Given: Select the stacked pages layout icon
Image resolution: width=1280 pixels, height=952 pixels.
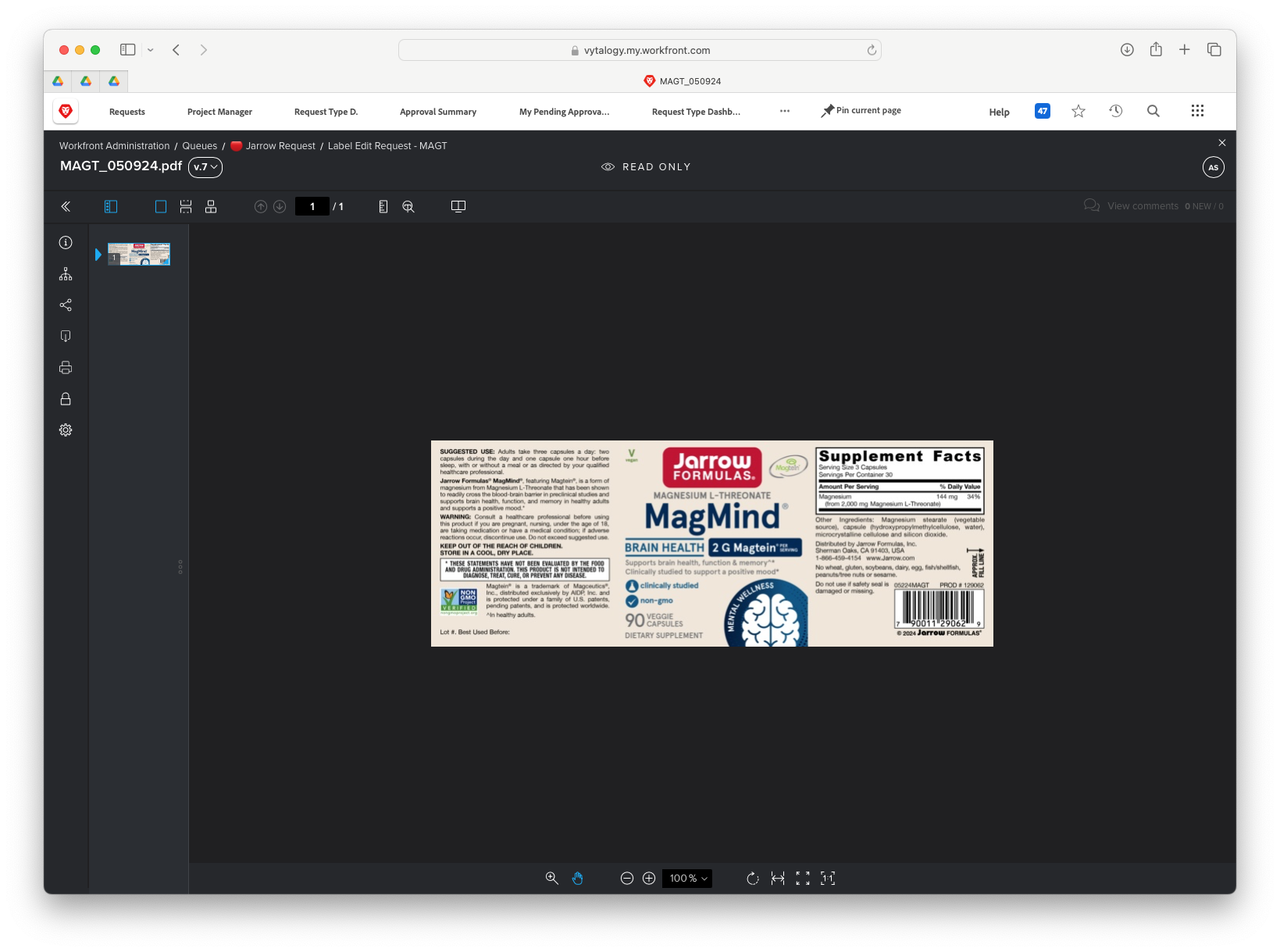Looking at the screenshot, I should (x=211, y=206).
